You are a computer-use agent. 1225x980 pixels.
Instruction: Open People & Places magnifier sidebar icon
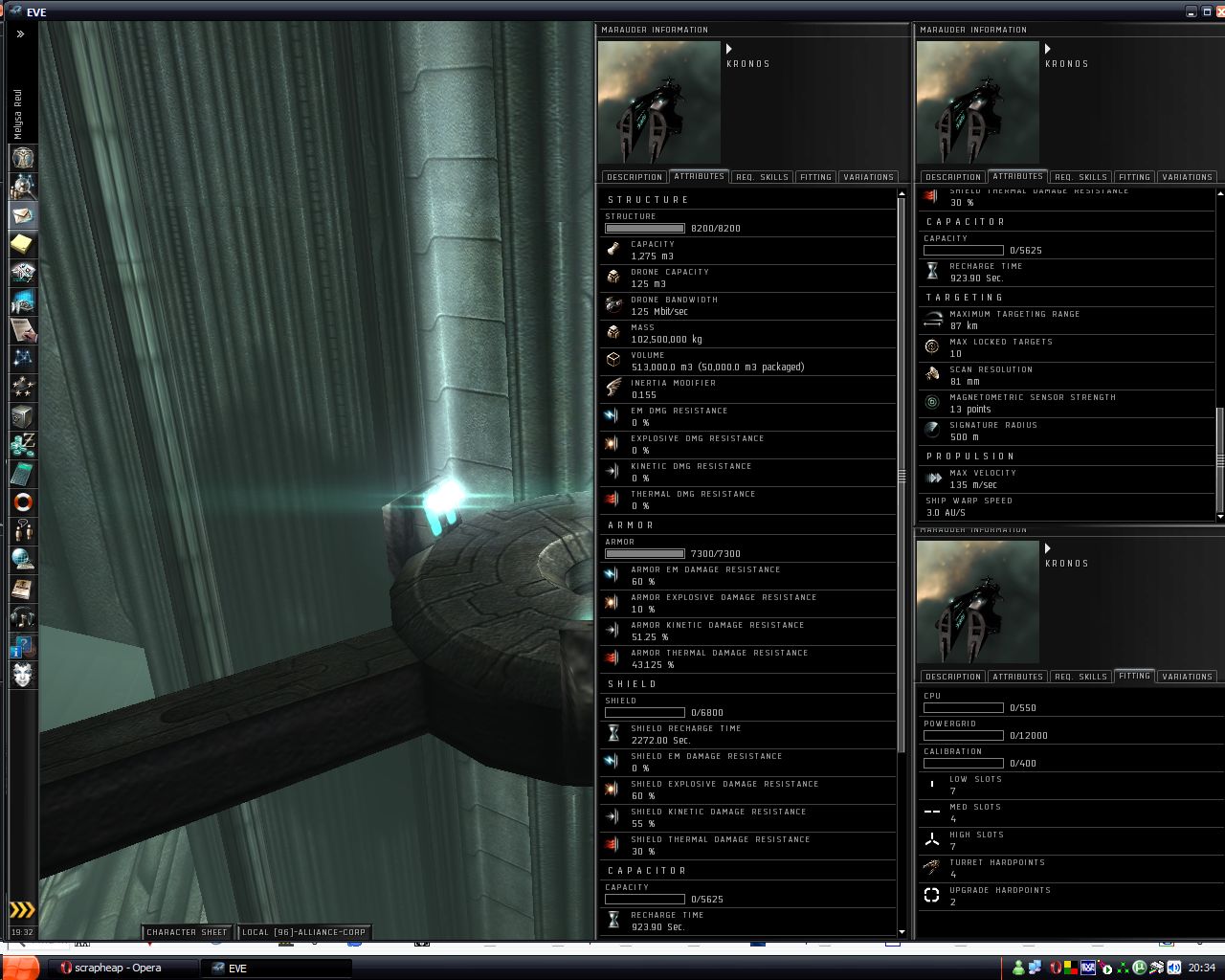pos(23,187)
